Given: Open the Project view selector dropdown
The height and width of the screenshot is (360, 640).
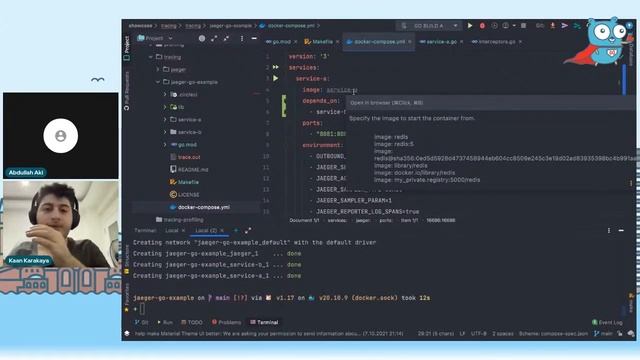Looking at the screenshot, I should 155,38.
